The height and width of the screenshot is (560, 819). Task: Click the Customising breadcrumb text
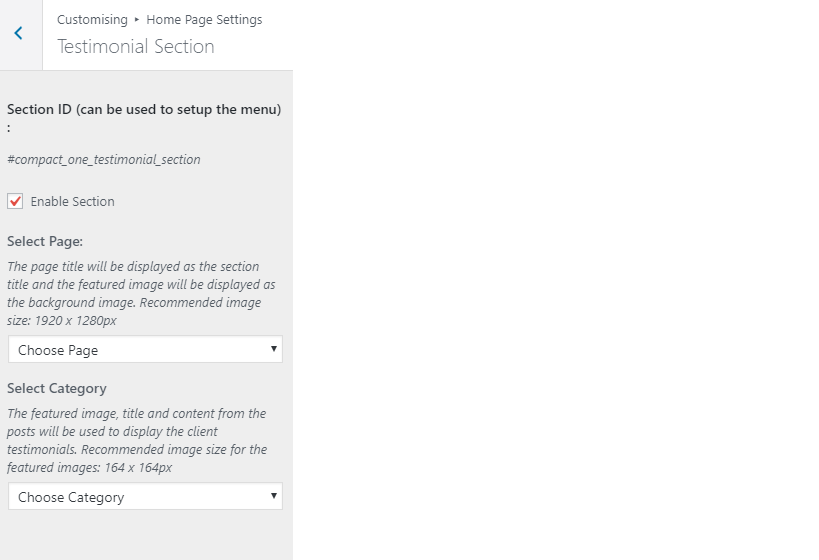click(x=92, y=20)
